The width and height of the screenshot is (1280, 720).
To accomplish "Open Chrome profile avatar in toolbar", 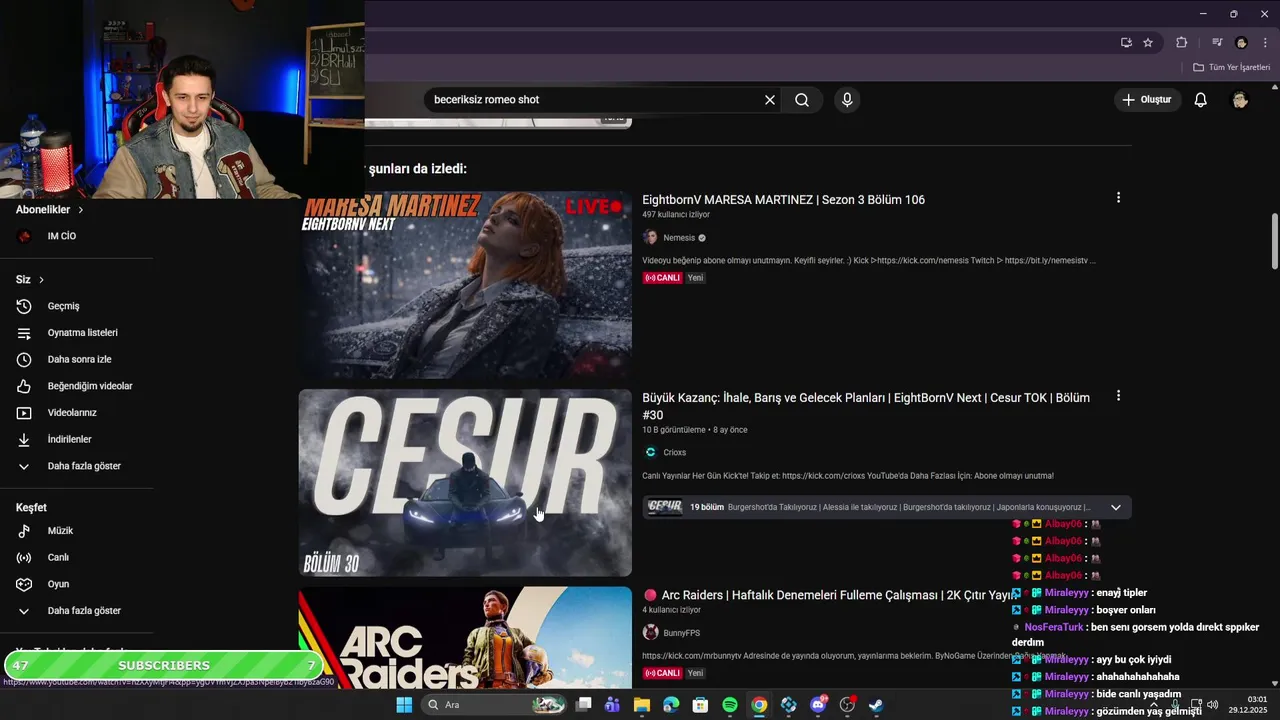I will [1241, 42].
